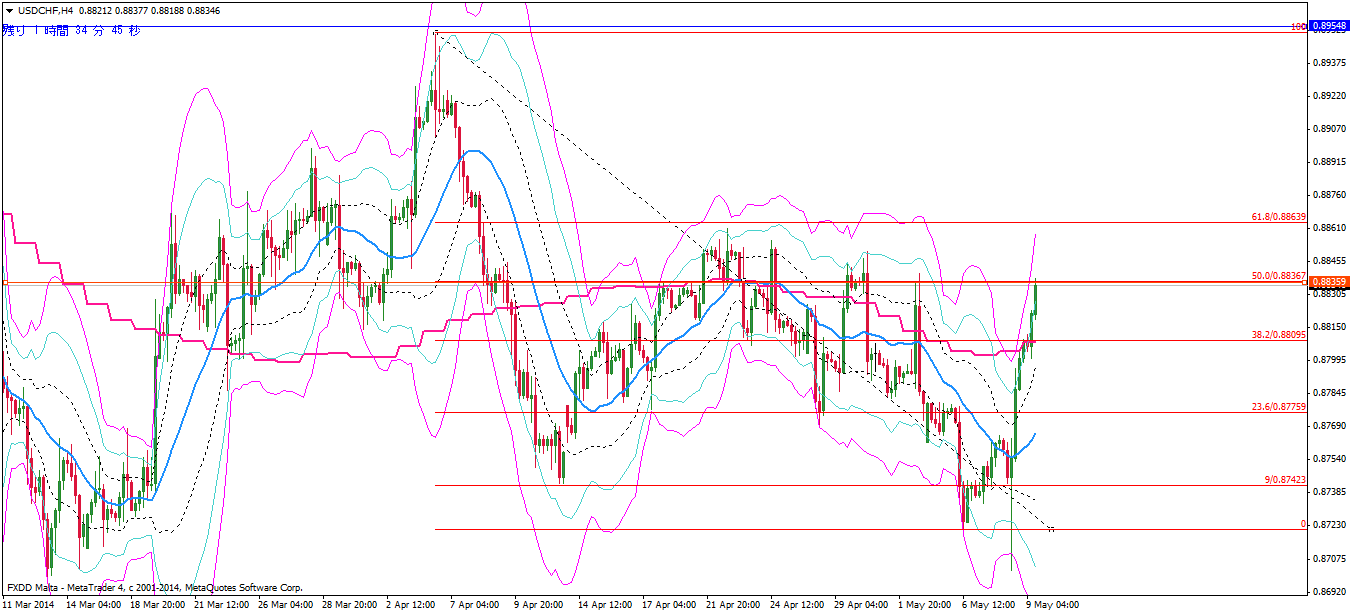The image size is (1350, 613).
Task: Click the OHLC value 0.88188
Action: coord(168,10)
